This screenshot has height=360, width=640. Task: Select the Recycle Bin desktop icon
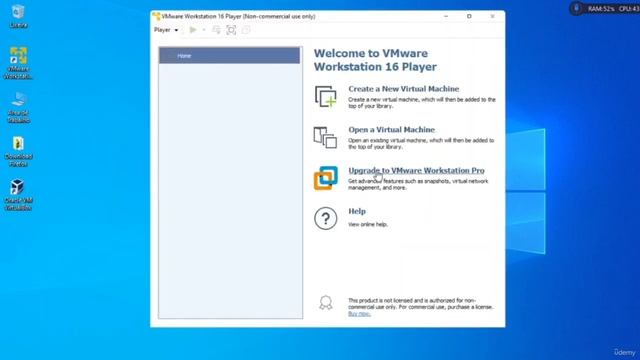tap(18, 16)
